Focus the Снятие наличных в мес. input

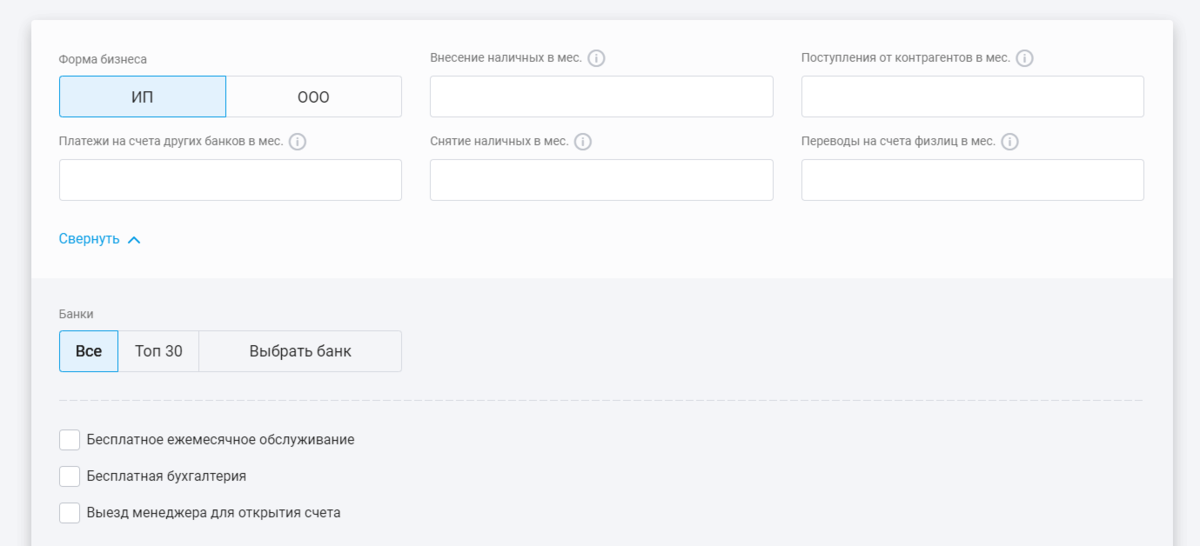pyautogui.click(x=601, y=180)
